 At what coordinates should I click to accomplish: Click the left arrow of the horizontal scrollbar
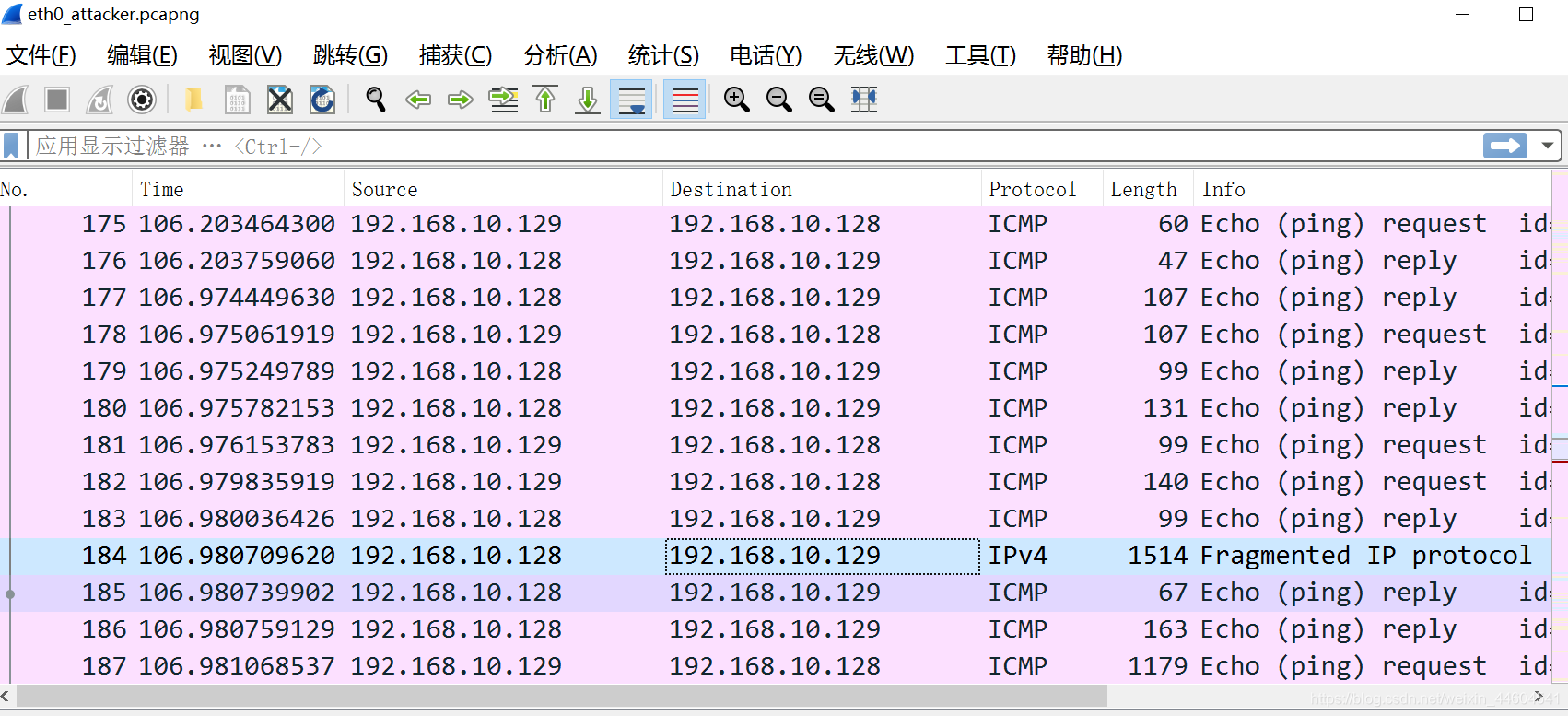pyautogui.click(x=6, y=696)
